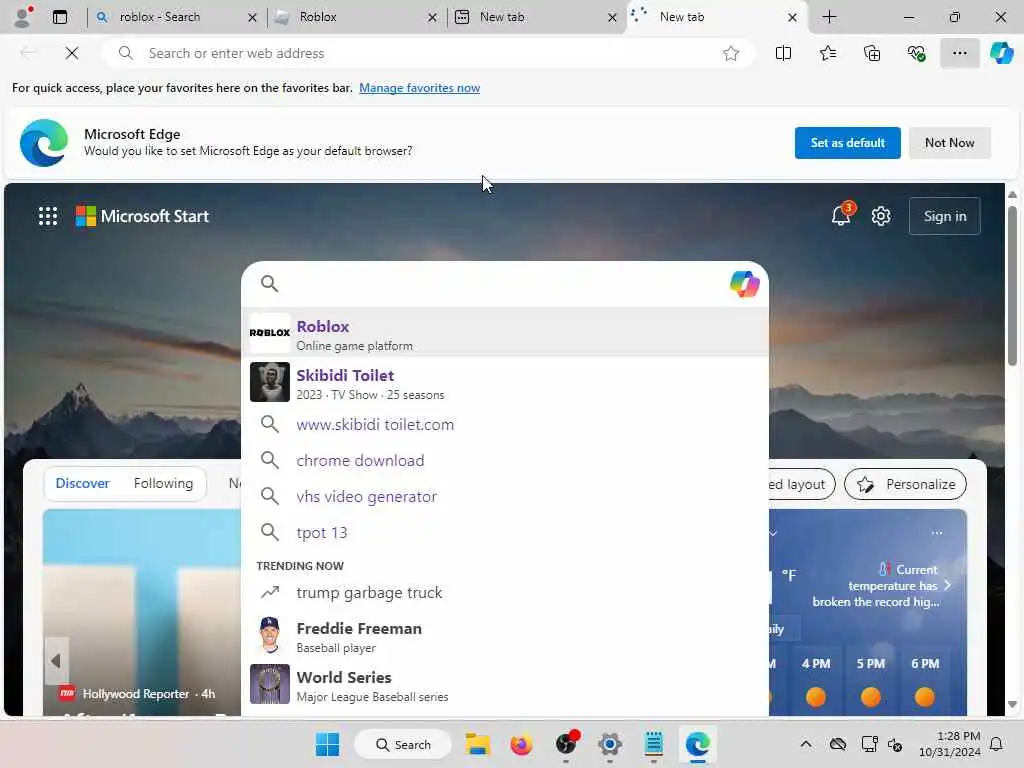Open the feed layout button

(x=801, y=484)
